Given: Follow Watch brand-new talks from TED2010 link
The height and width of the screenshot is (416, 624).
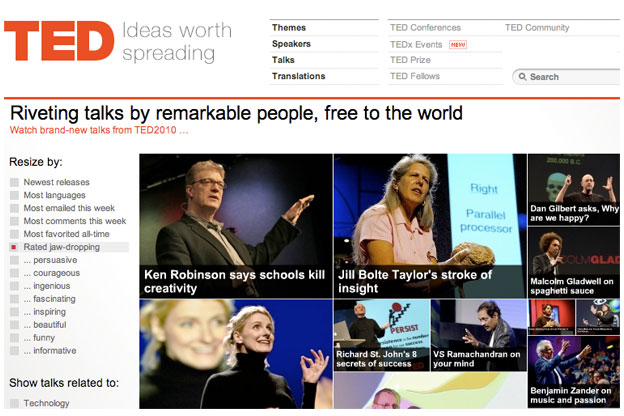Looking at the screenshot, I should [99, 130].
